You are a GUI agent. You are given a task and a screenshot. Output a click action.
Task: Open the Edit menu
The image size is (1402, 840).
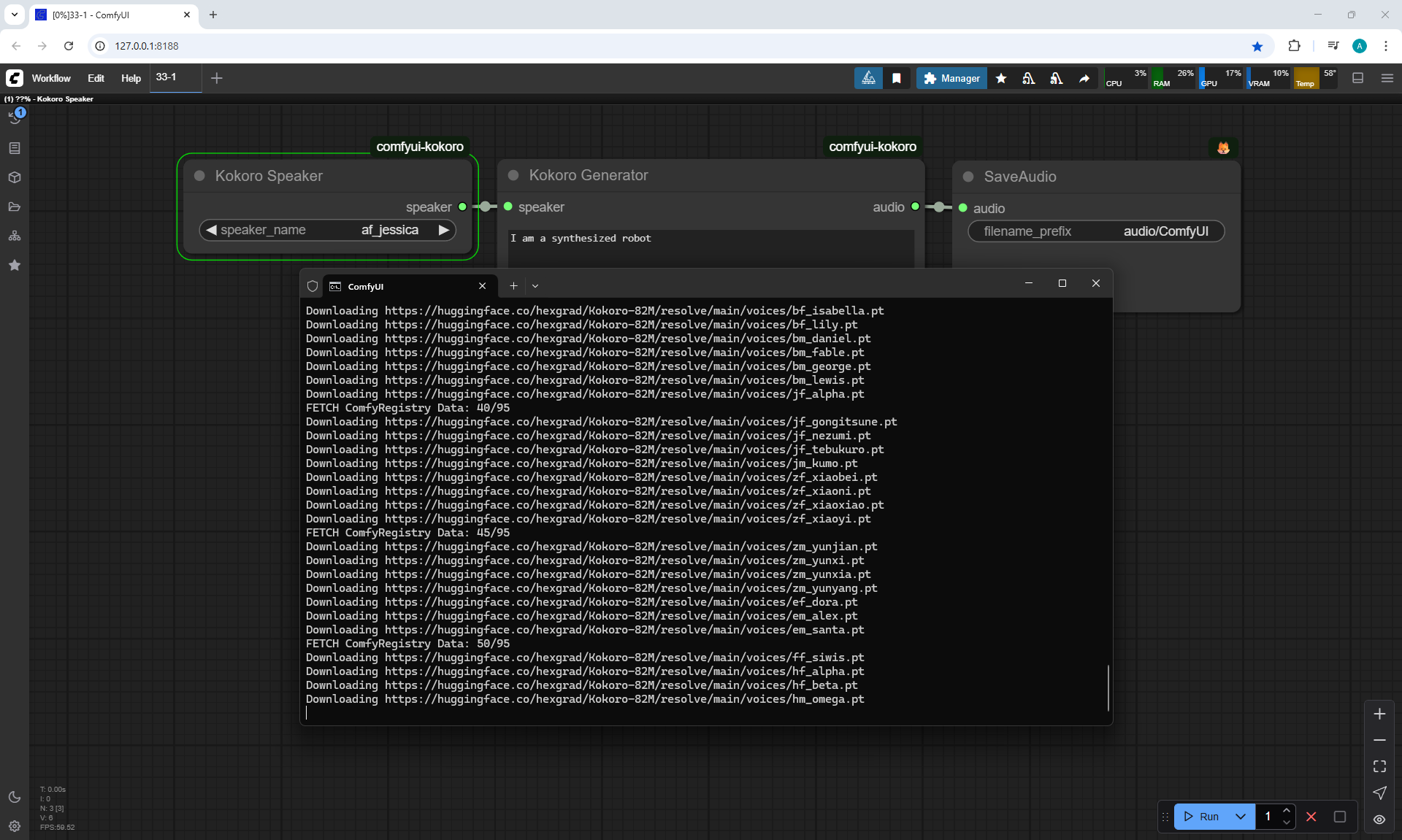[96, 78]
